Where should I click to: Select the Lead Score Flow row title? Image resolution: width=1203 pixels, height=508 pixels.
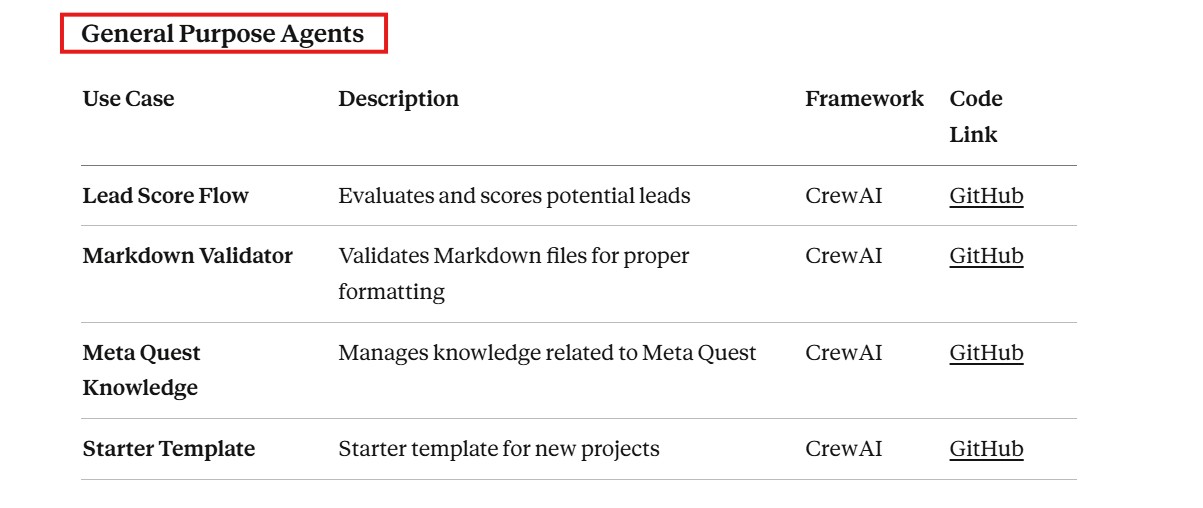165,196
